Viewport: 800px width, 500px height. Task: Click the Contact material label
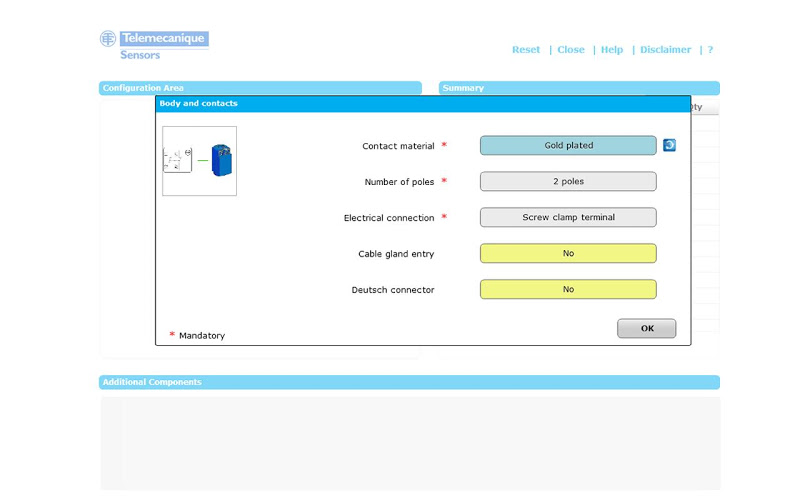click(x=398, y=146)
